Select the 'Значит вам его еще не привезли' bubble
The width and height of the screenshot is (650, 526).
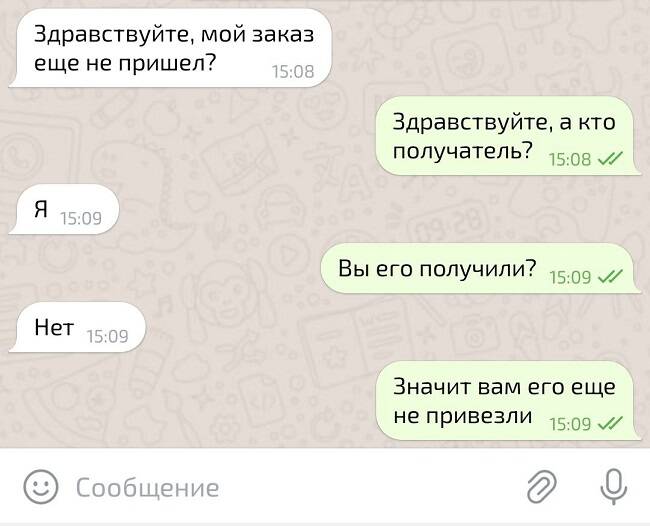pyautogui.click(x=508, y=401)
